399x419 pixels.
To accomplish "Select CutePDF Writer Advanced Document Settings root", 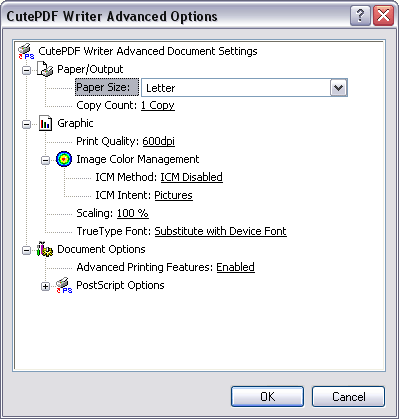I will (148, 51).
